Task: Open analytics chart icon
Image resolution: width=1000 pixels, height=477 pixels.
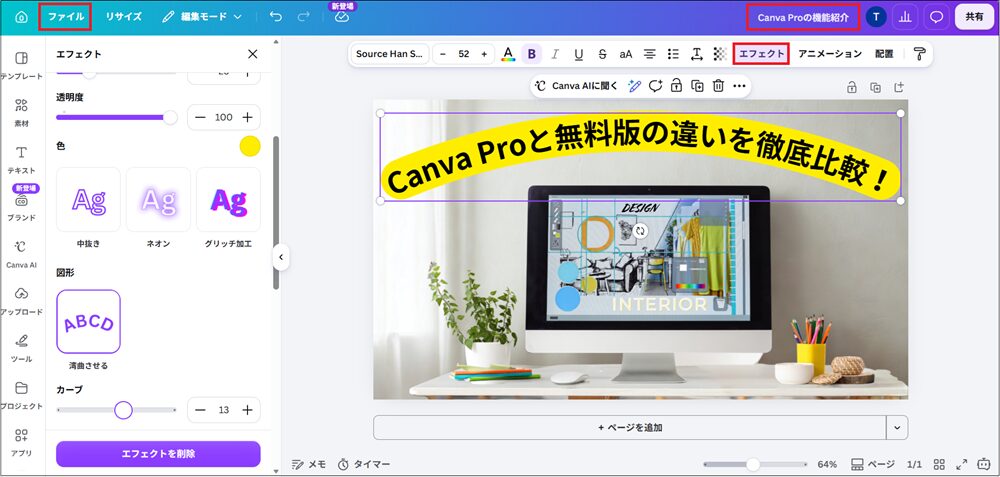Action: pos(905,17)
